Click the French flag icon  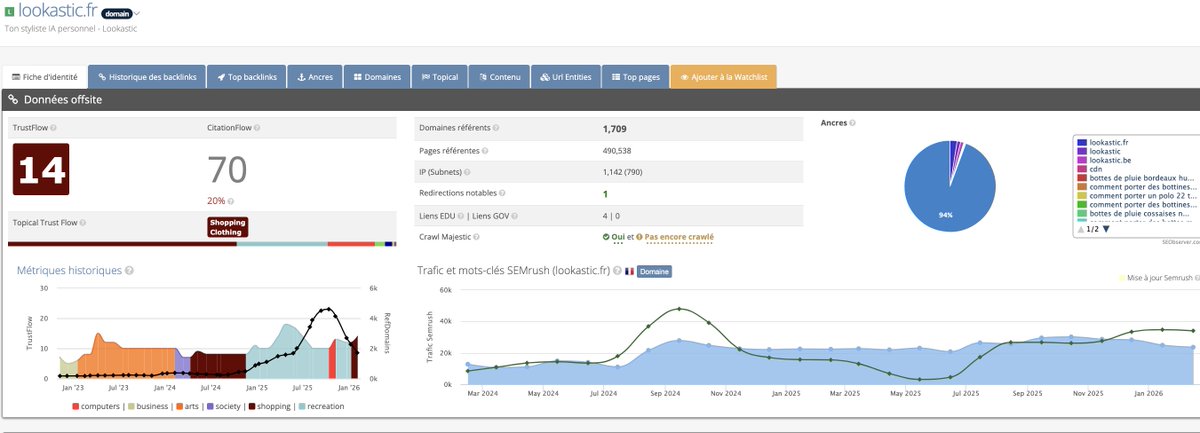pos(631,270)
